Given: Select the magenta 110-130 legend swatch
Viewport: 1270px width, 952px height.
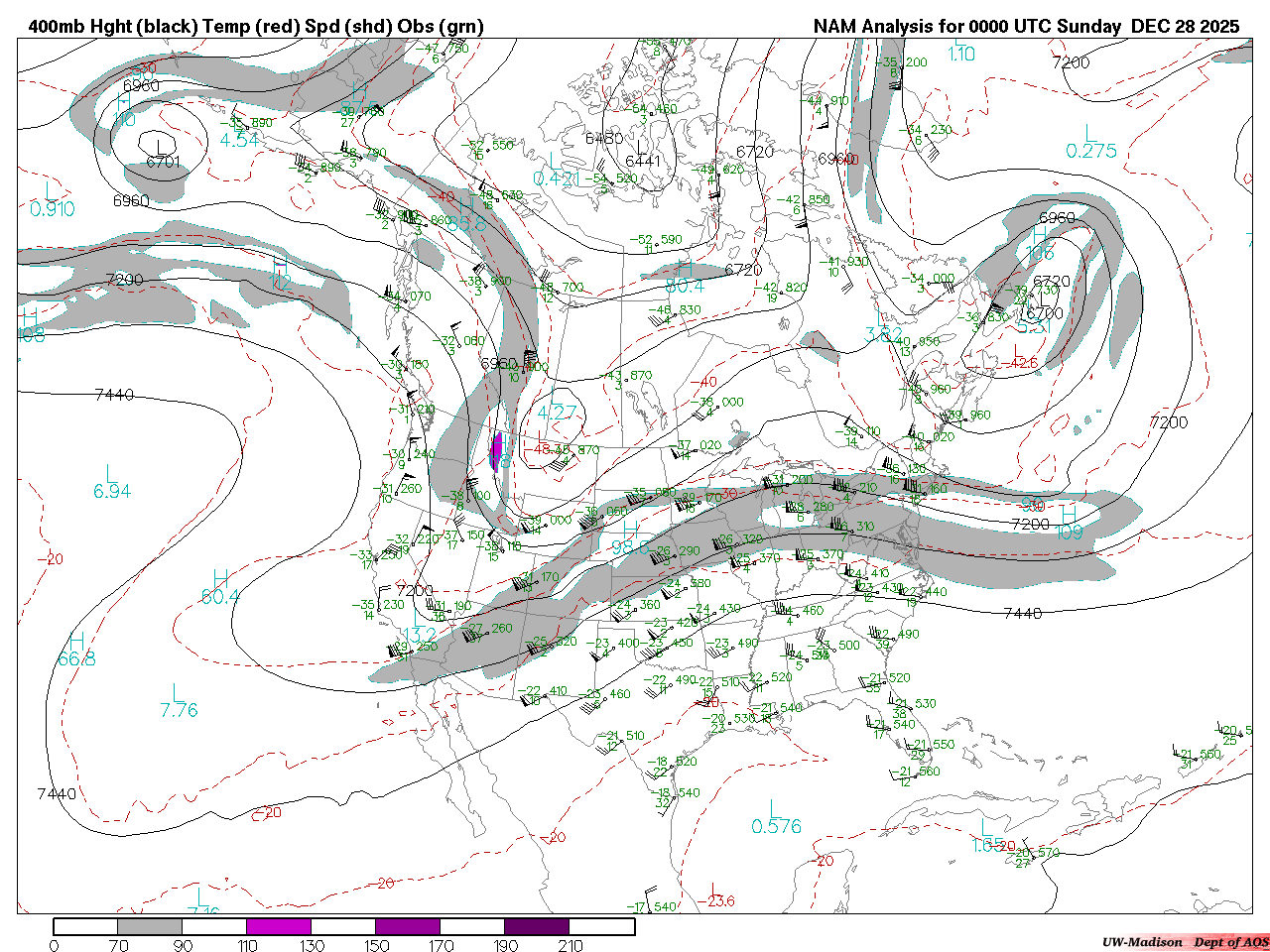Looking at the screenshot, I should point(279,926).
